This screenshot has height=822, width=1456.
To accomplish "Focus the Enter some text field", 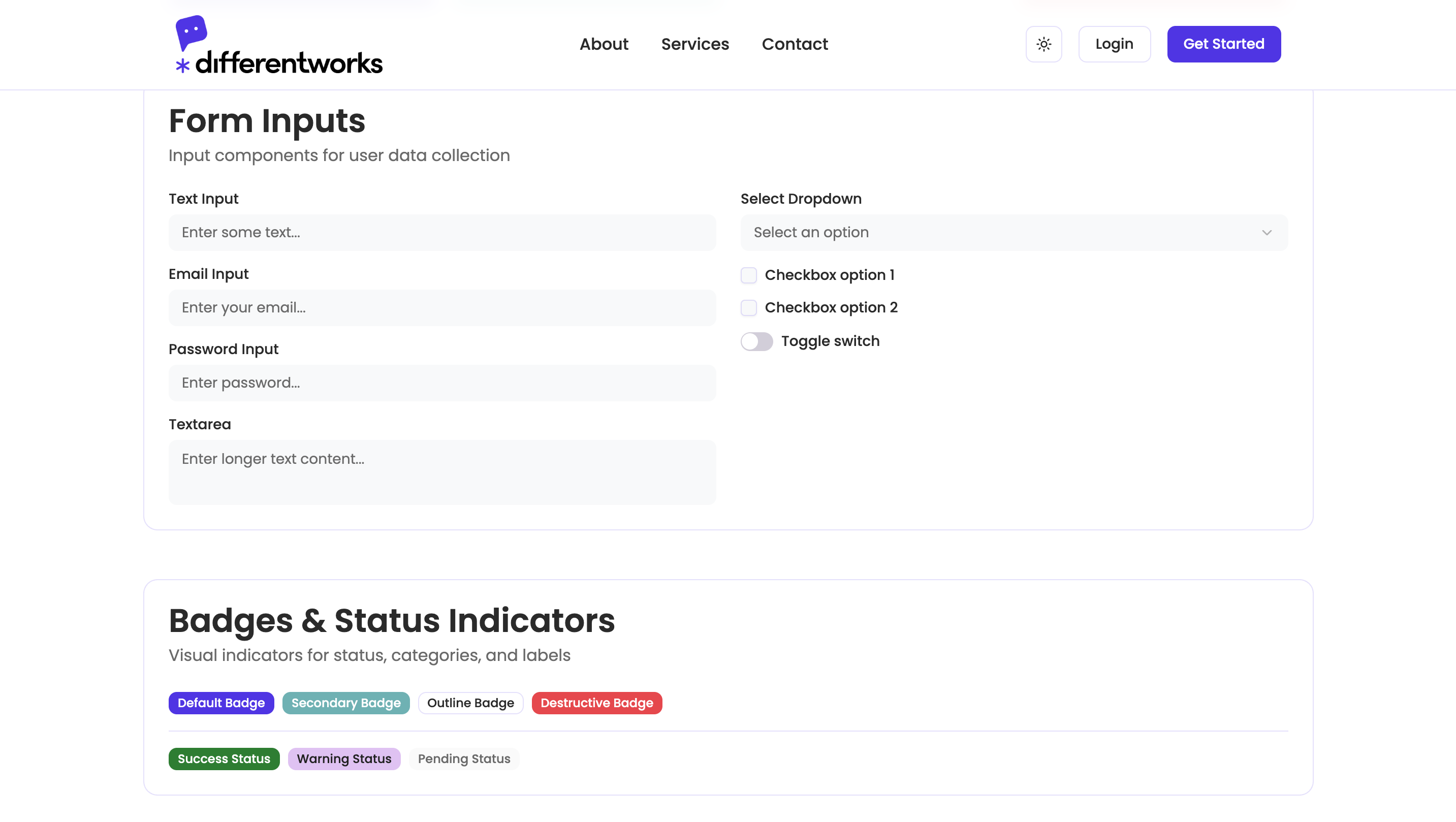I will (441, 232).
